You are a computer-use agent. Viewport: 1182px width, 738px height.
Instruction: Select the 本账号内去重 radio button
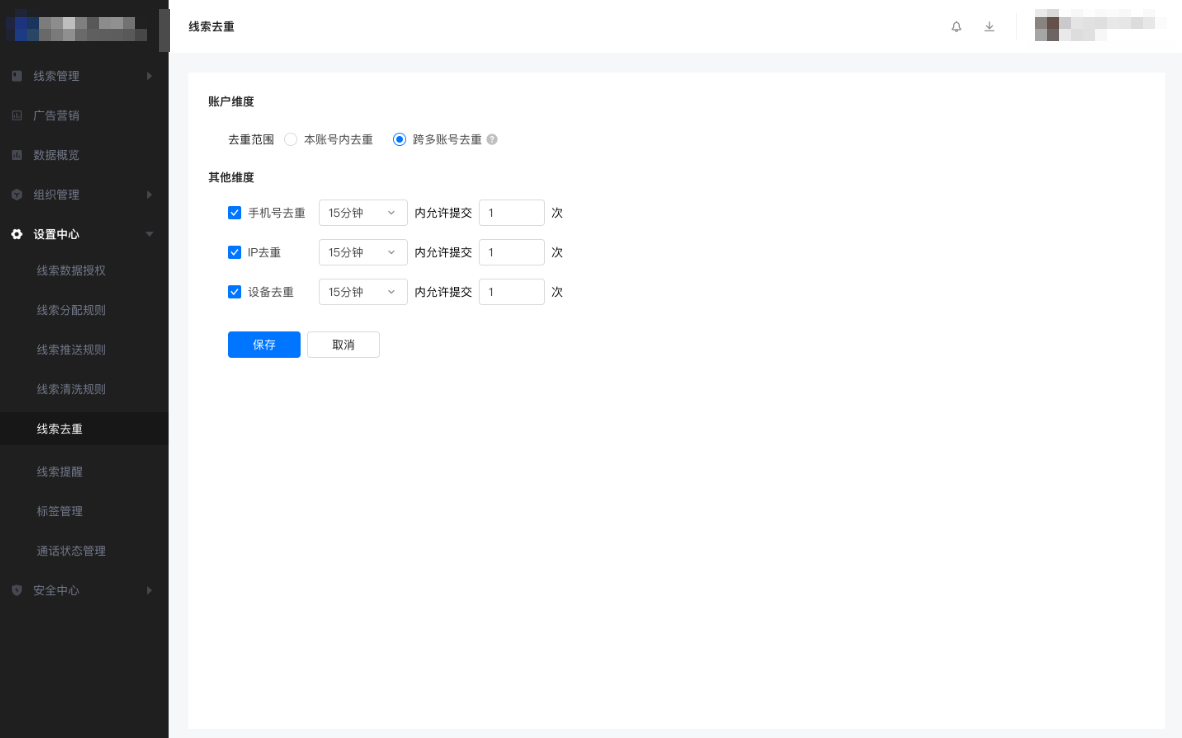pos(290,139)
